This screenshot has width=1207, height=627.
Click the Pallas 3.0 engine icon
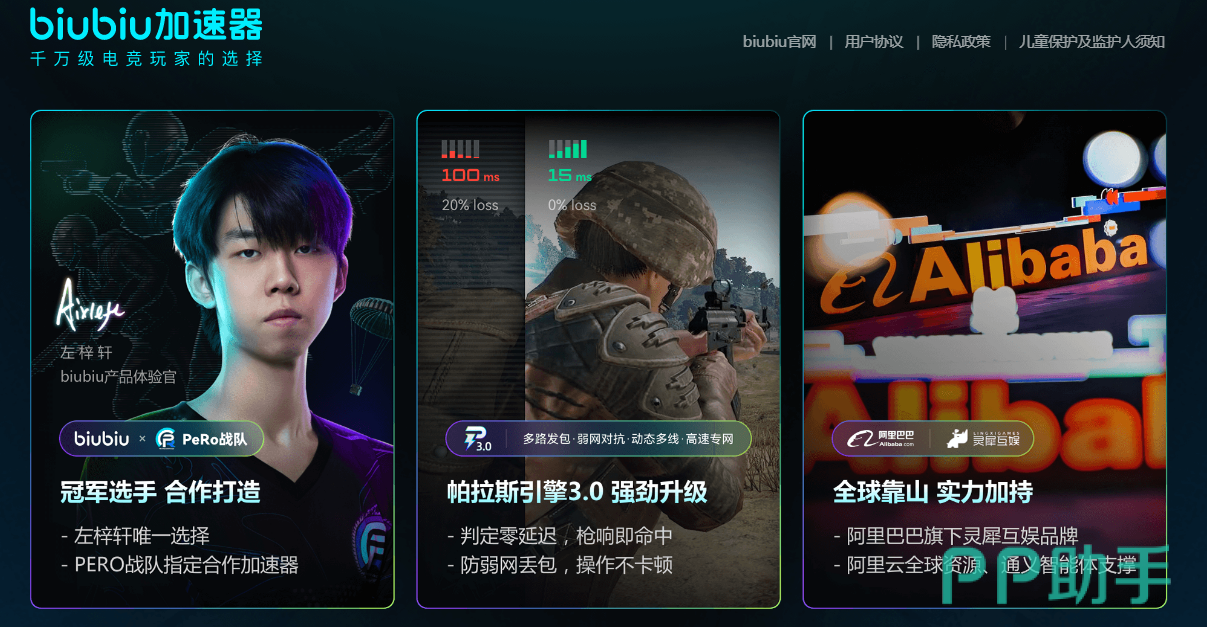pyautogui.click(x=477, y=438)
